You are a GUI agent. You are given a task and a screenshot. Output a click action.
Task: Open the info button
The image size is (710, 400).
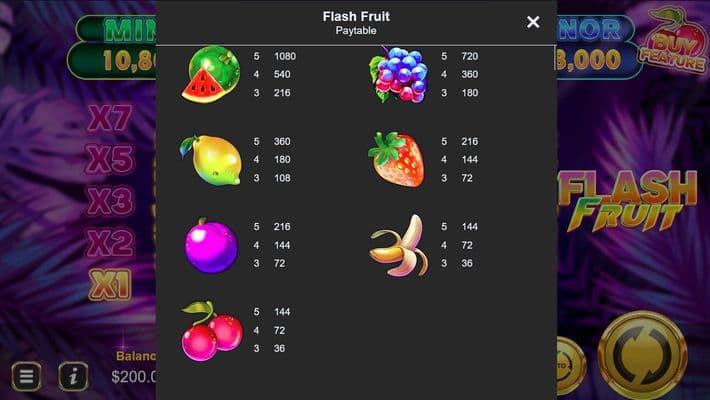tap(73, 376)
